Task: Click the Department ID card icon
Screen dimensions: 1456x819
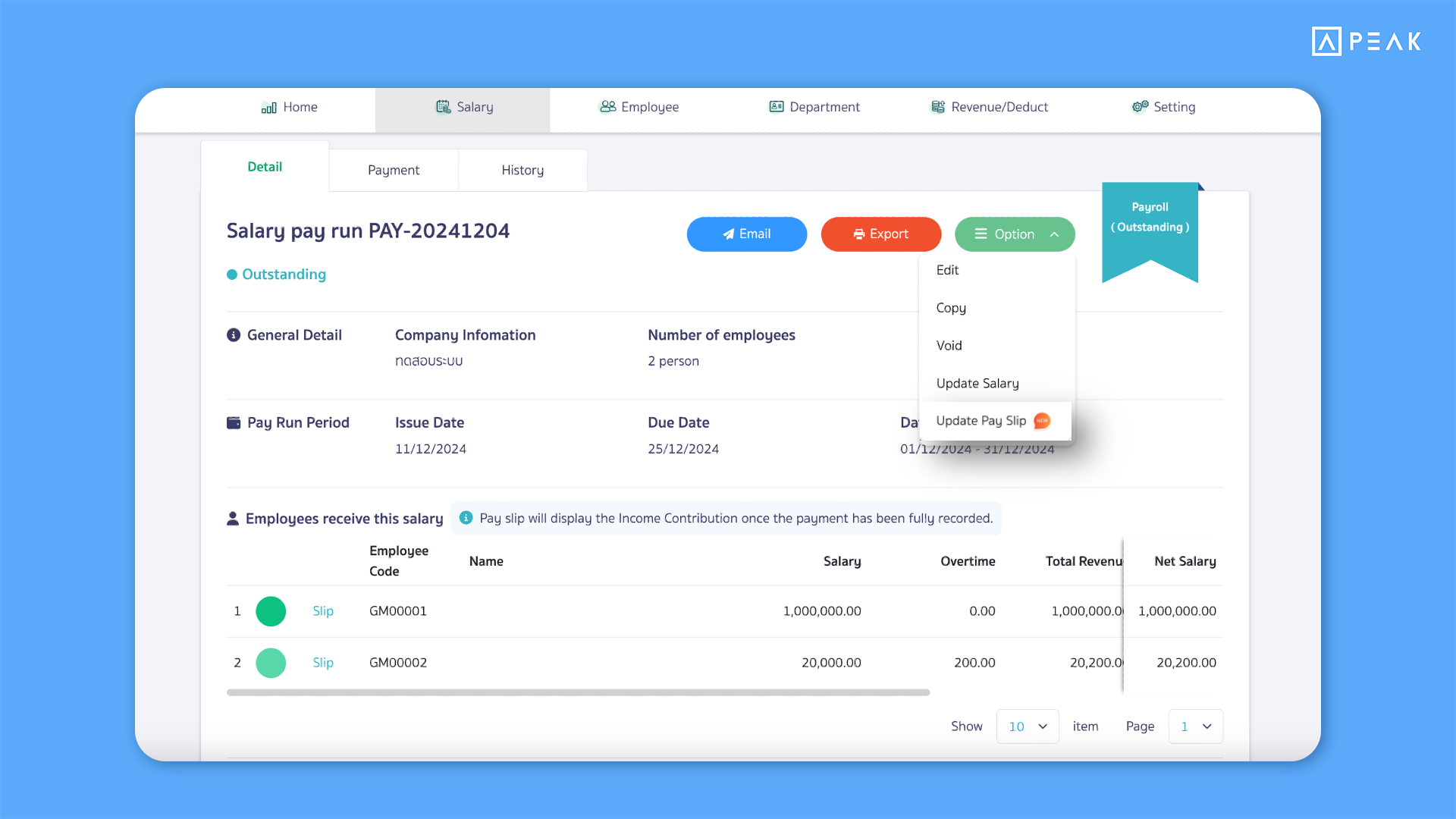Action: [x=776, y=107]
